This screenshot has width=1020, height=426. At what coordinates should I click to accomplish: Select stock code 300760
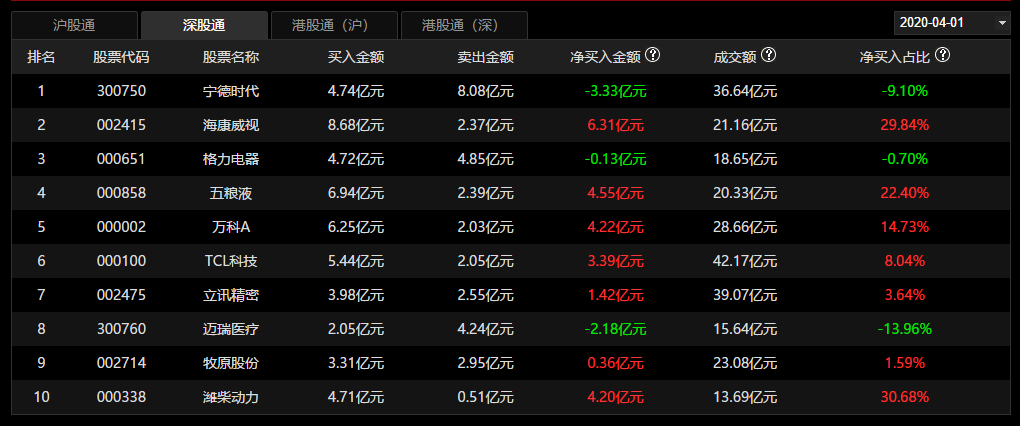(121, 329)
